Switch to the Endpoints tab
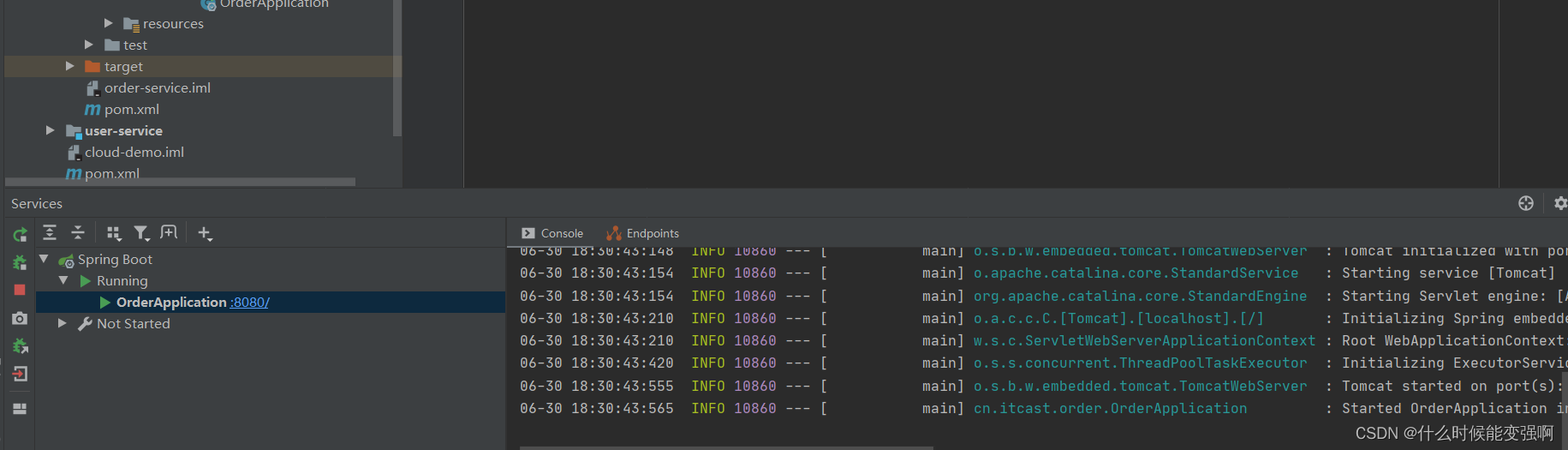 click(x=642, y=233)
